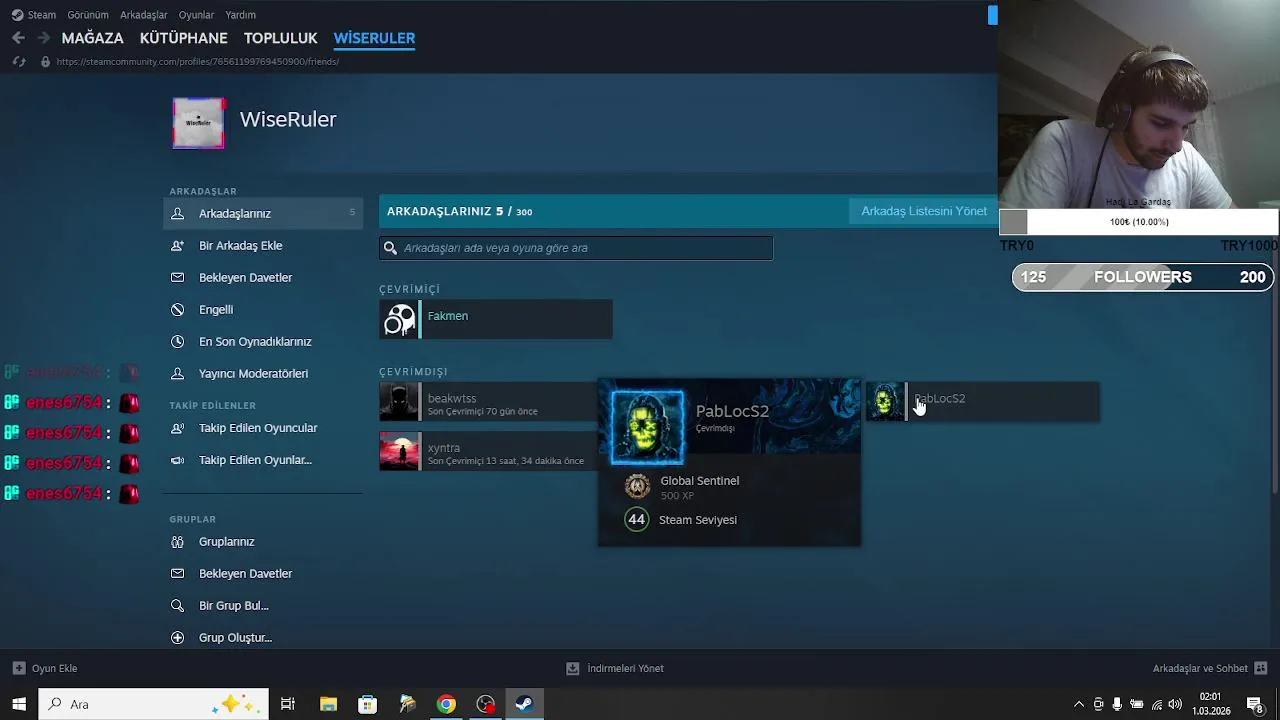1280x720 pixels.
Task: Open Fakmen's avatar
Action: click(x=399, y=320)
